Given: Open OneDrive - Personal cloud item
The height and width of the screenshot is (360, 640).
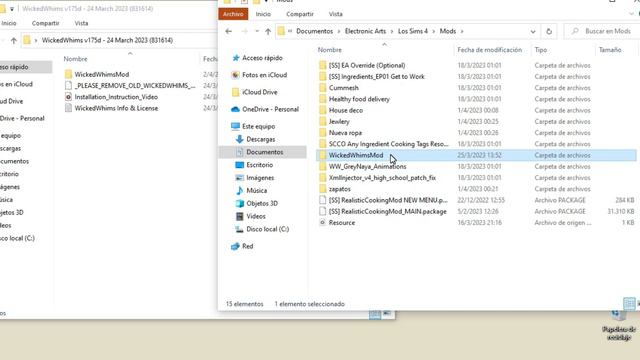Looking at the screenshot, I should click(x=270, y=109).
